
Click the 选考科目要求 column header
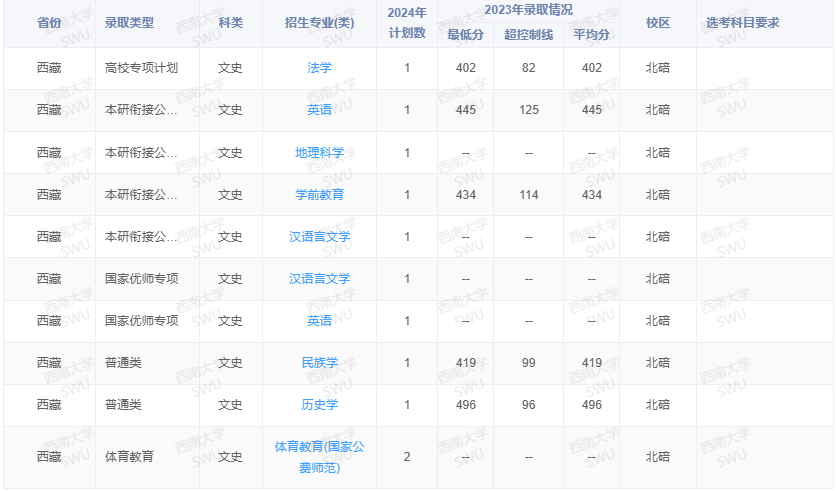click(x=743, y=23)
